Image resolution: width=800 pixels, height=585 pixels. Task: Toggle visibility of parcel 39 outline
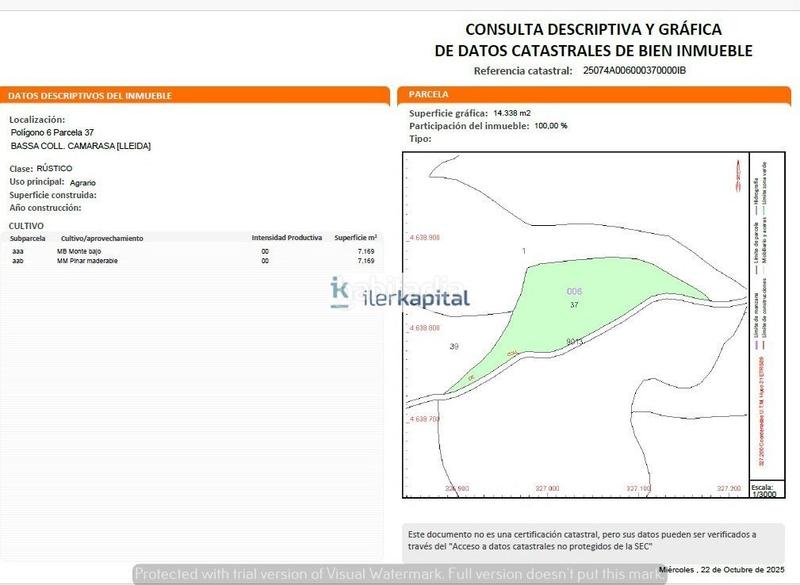pos(453,345)
